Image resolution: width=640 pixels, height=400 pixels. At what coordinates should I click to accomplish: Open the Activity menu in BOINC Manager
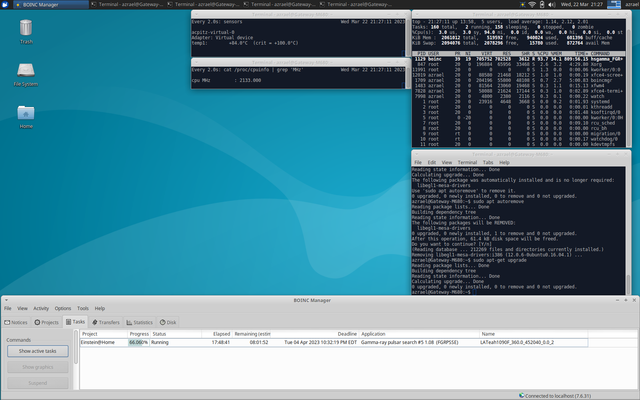pos(41,308)
